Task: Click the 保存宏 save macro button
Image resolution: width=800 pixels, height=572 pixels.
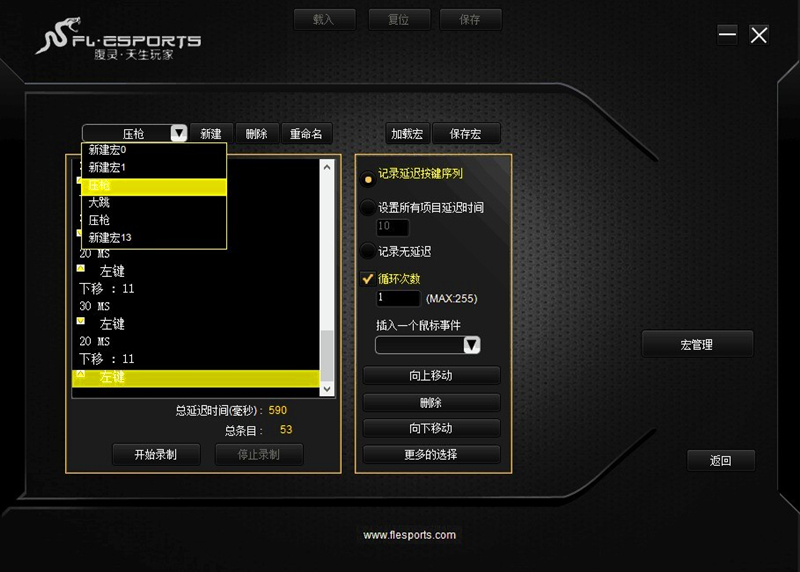Action: click(x=466, y=134)
